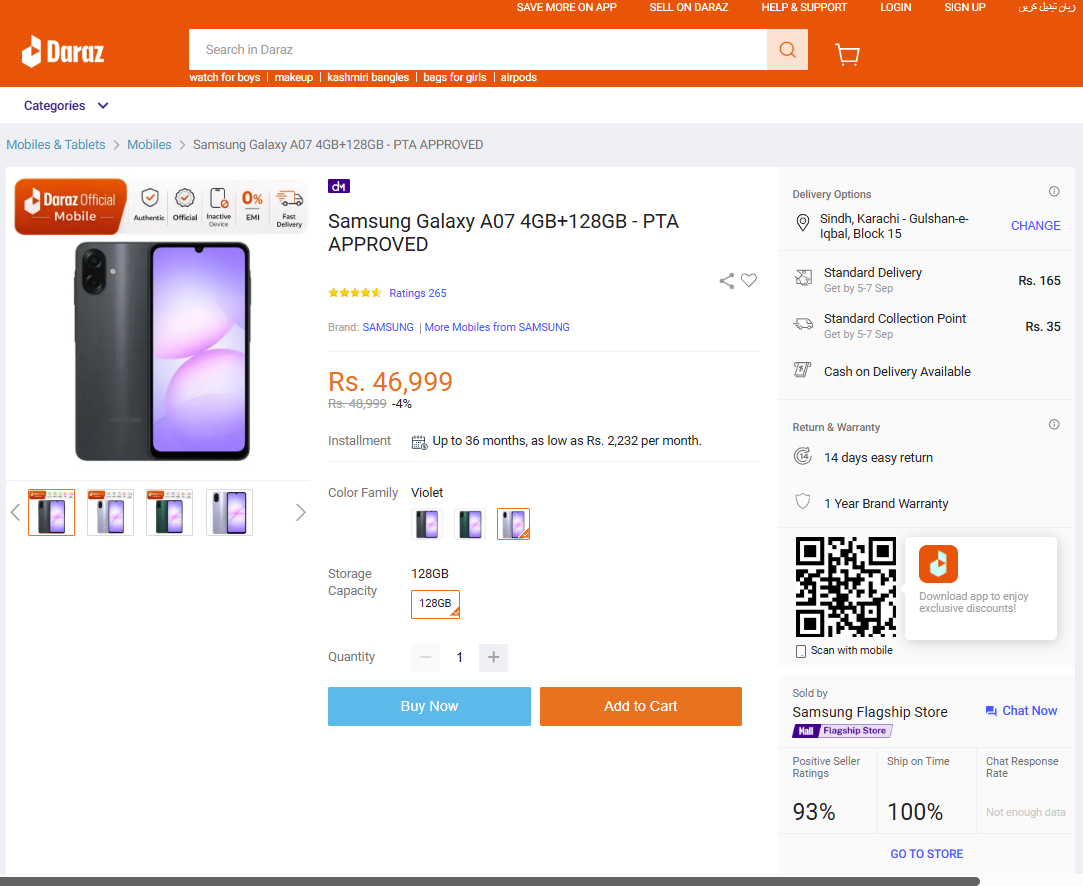Screen dimensions: 1083x886
Task: Expand the Categories dropdown
Action: (x=66, y=106)
